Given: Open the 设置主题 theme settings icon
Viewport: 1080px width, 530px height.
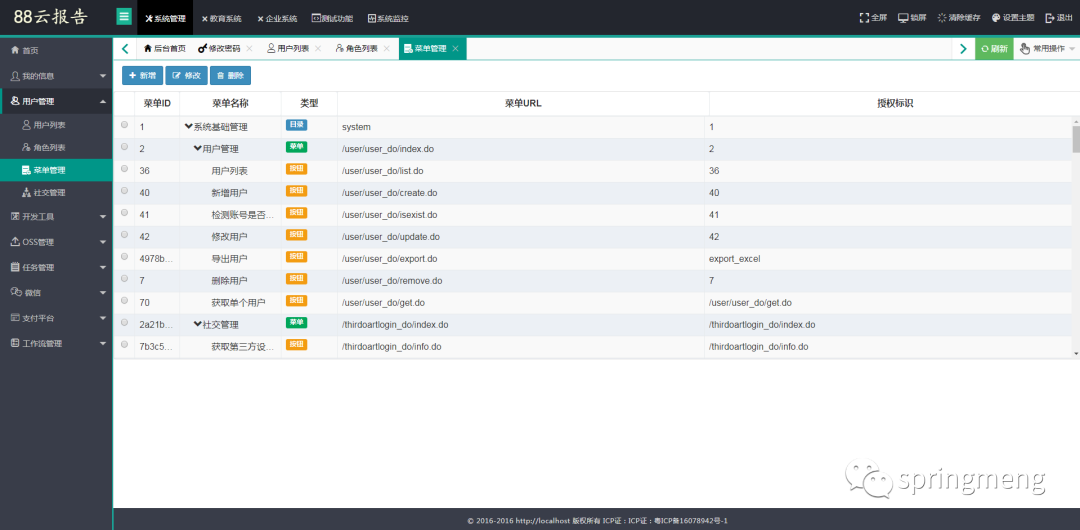Looking at the screenshot, I should [995, 18].
